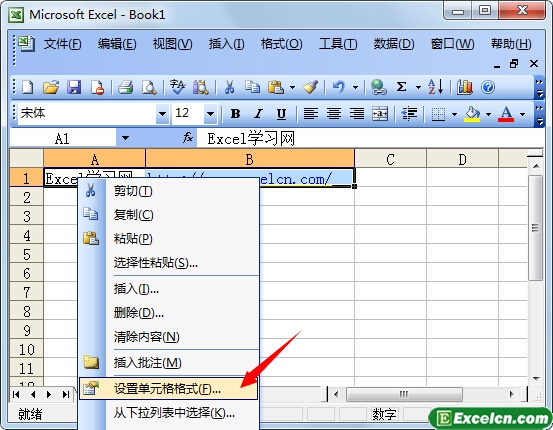Open the AutoSum functions dropdown arrow
The image size is (553, 430).
click(x=418, y=87)
